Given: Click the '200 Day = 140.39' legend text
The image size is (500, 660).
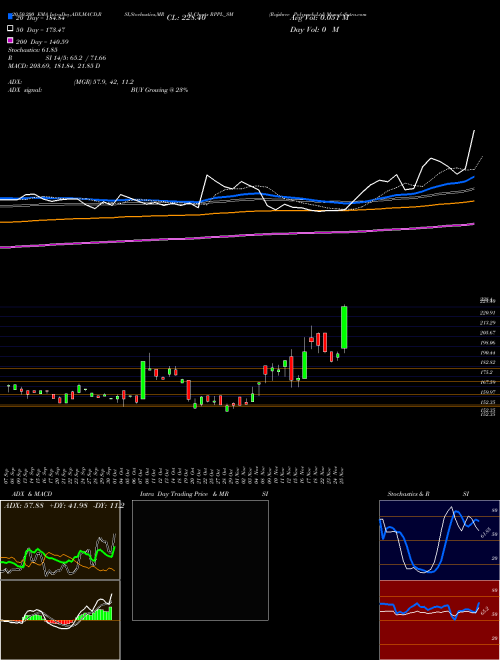Looking at the screenshot, I should click(x=42, y=42).
